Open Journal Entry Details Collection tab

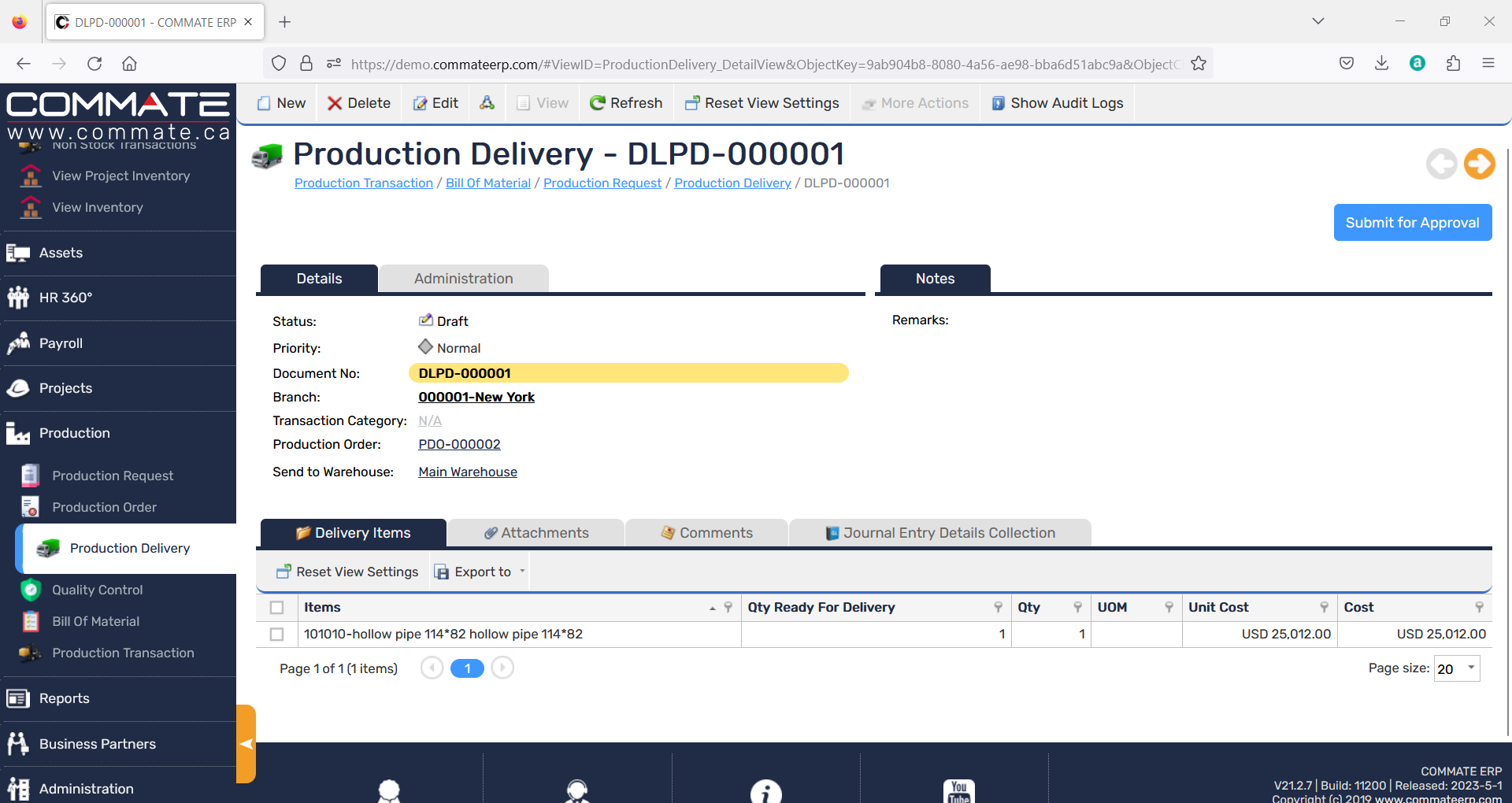(x=940, y=533)
